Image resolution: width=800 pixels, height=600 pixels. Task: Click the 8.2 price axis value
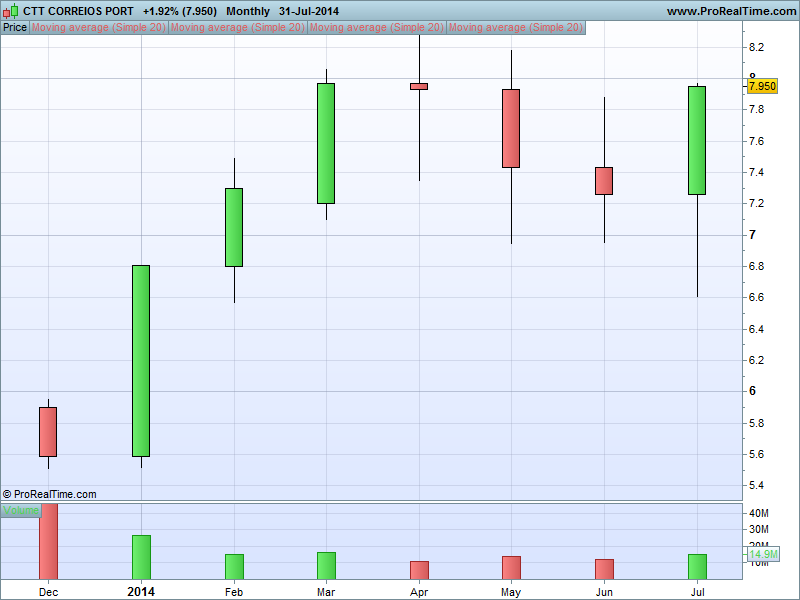(756, 47)
